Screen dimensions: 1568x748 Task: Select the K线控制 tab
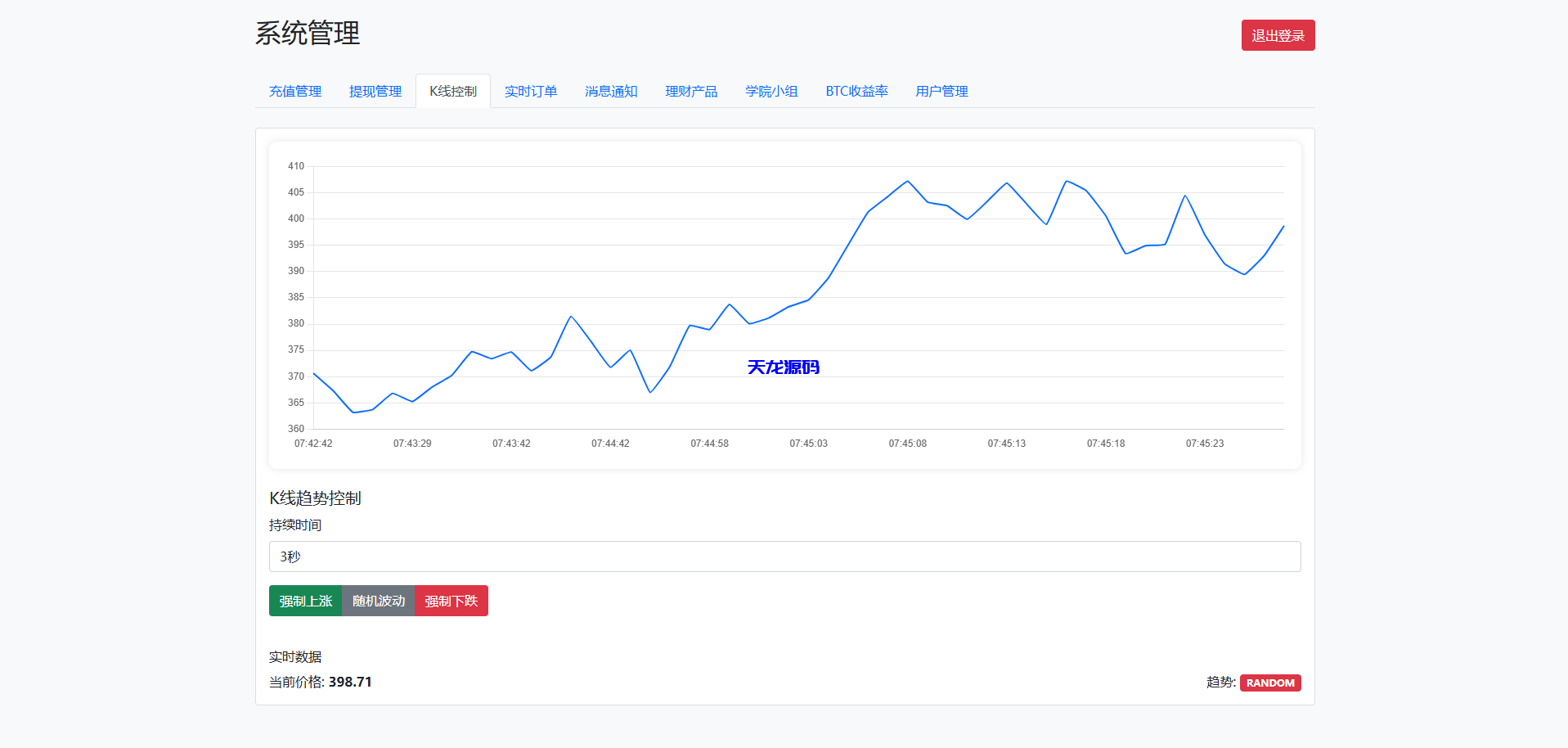[x=453, y=92]
